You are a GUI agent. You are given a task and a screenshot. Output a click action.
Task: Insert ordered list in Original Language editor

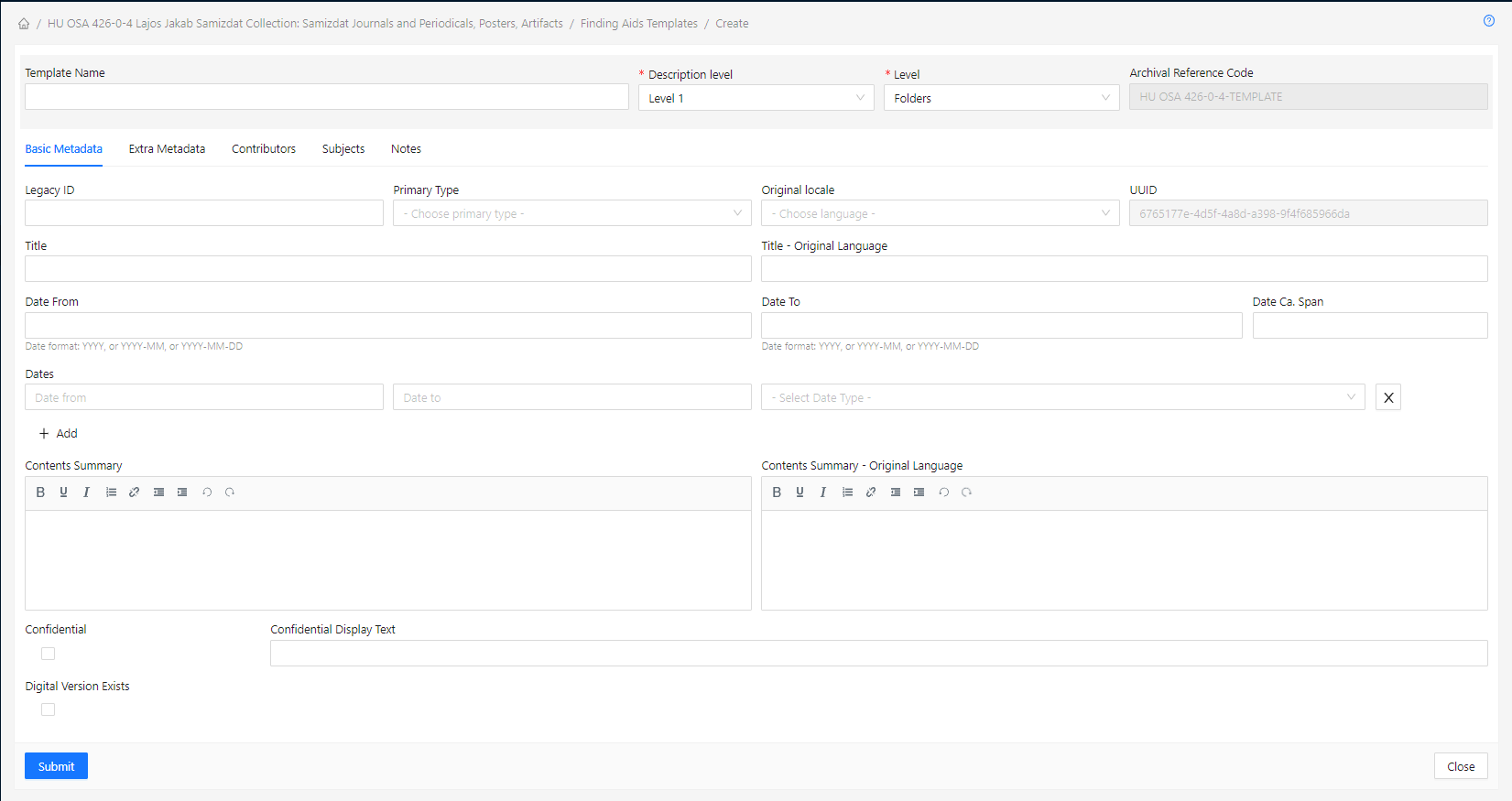coord(847,493)
